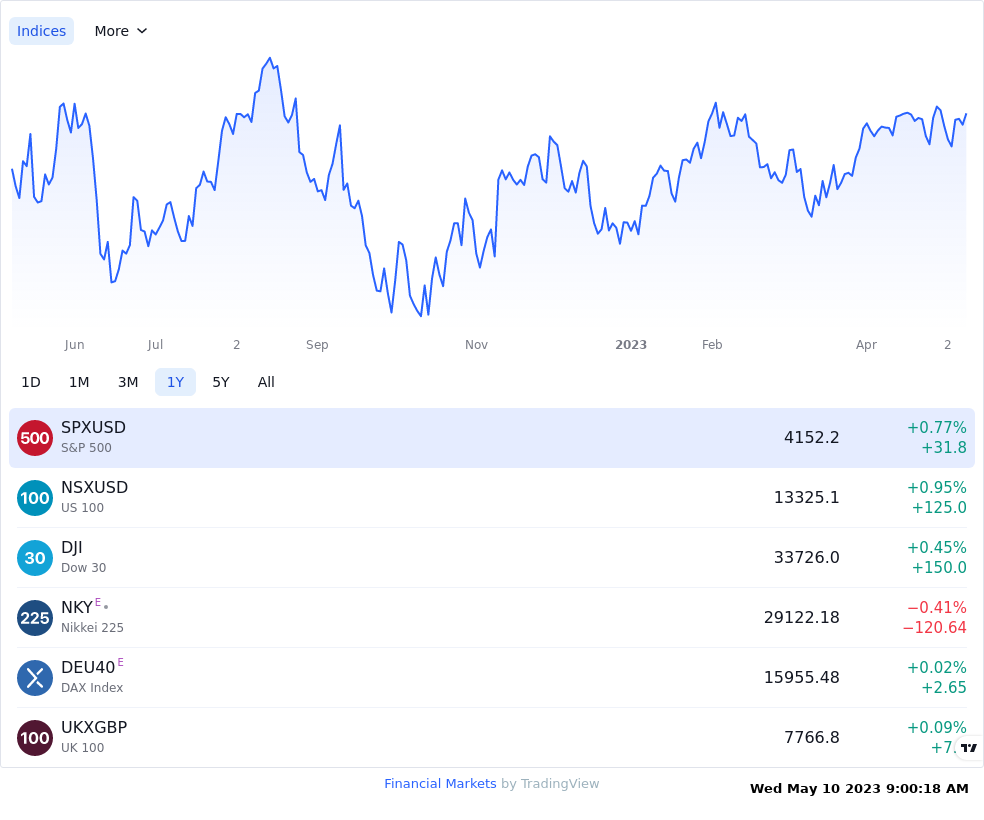Click the +0.02% change for DEU40
The height and width of the screenshot is (820, 984).
pos(937,668)
